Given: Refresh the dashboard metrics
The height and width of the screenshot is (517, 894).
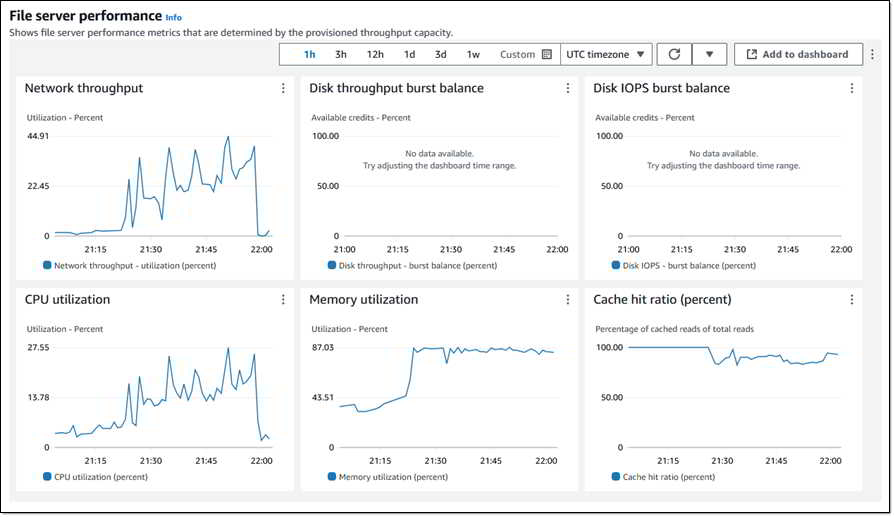Looking at the screenshot, I should 674,55.
